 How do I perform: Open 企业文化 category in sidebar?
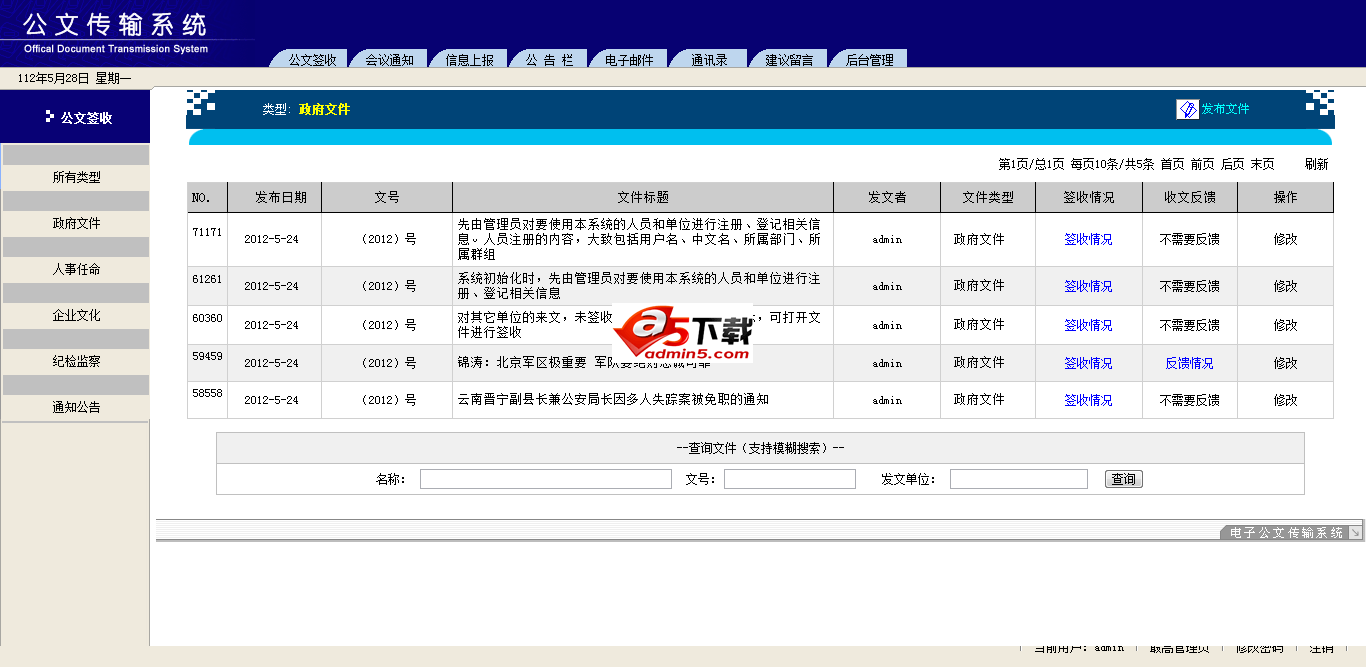(77, 315)
